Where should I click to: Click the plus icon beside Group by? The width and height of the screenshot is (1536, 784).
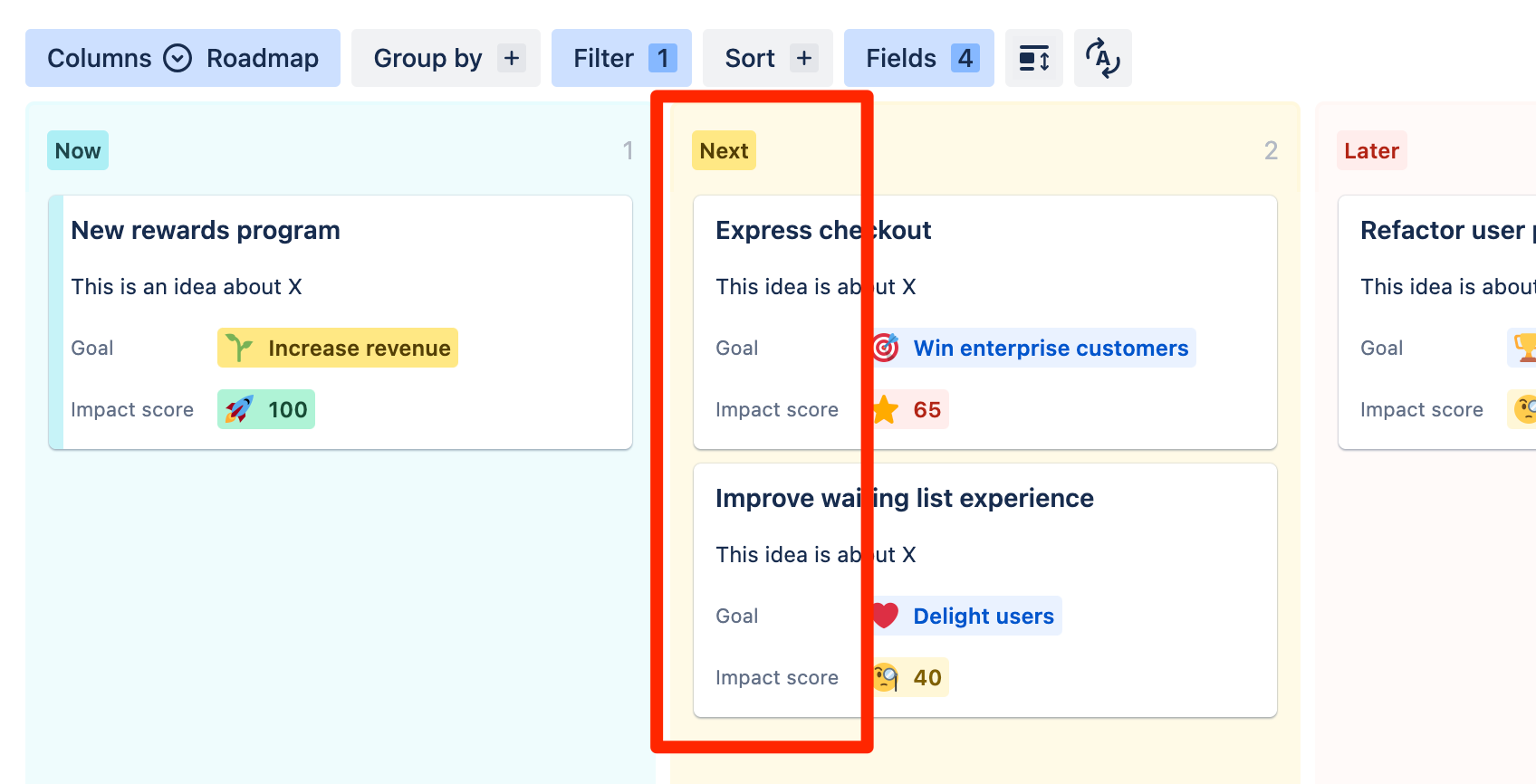(x=512, y=58)
